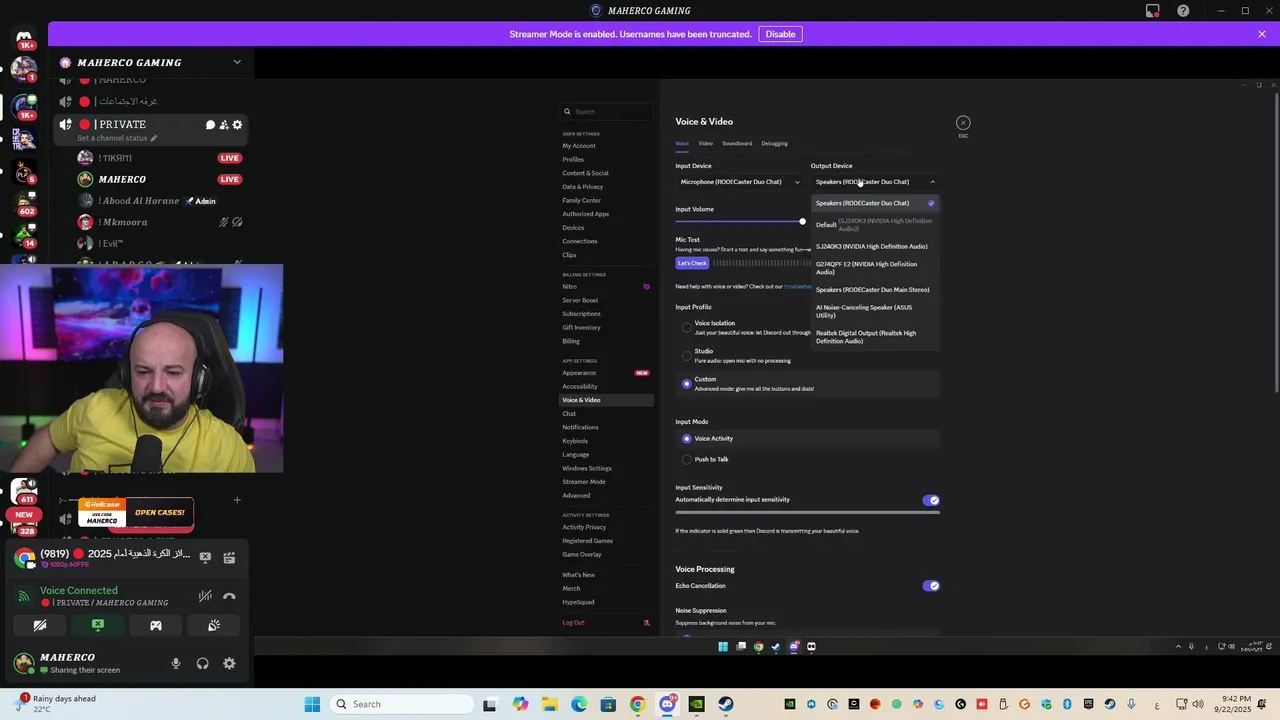1280x720 pixels.
Task: Open Windows taskbar Search box
Action: (402, 704)
